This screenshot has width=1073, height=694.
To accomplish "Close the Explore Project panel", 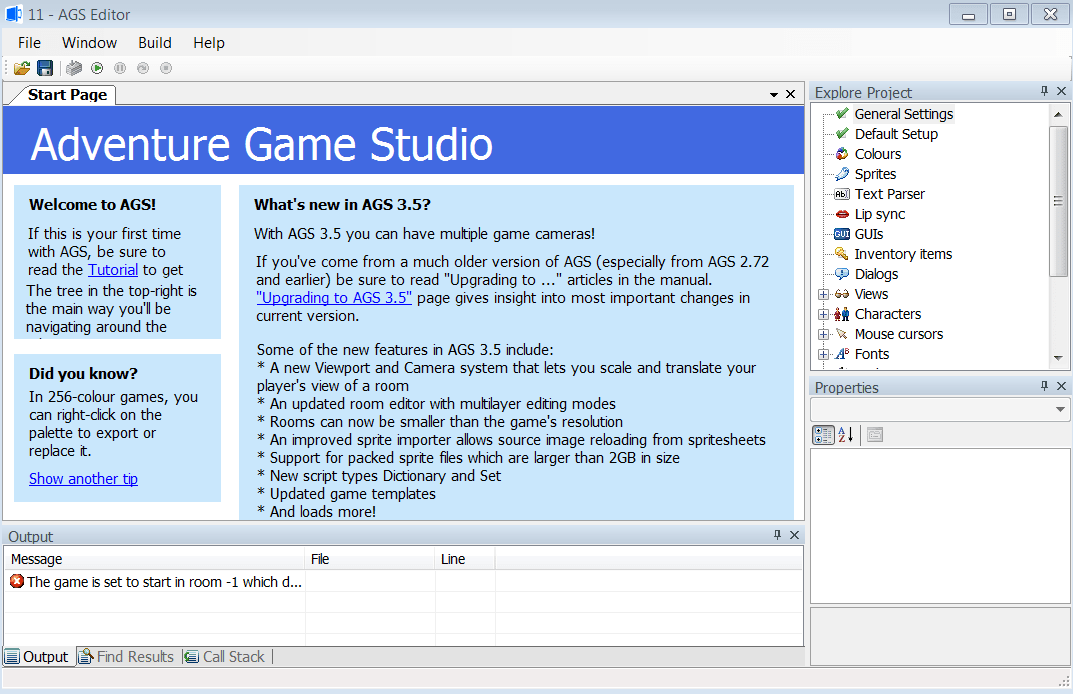I will pyautogui.click(x=1061, y=91).
